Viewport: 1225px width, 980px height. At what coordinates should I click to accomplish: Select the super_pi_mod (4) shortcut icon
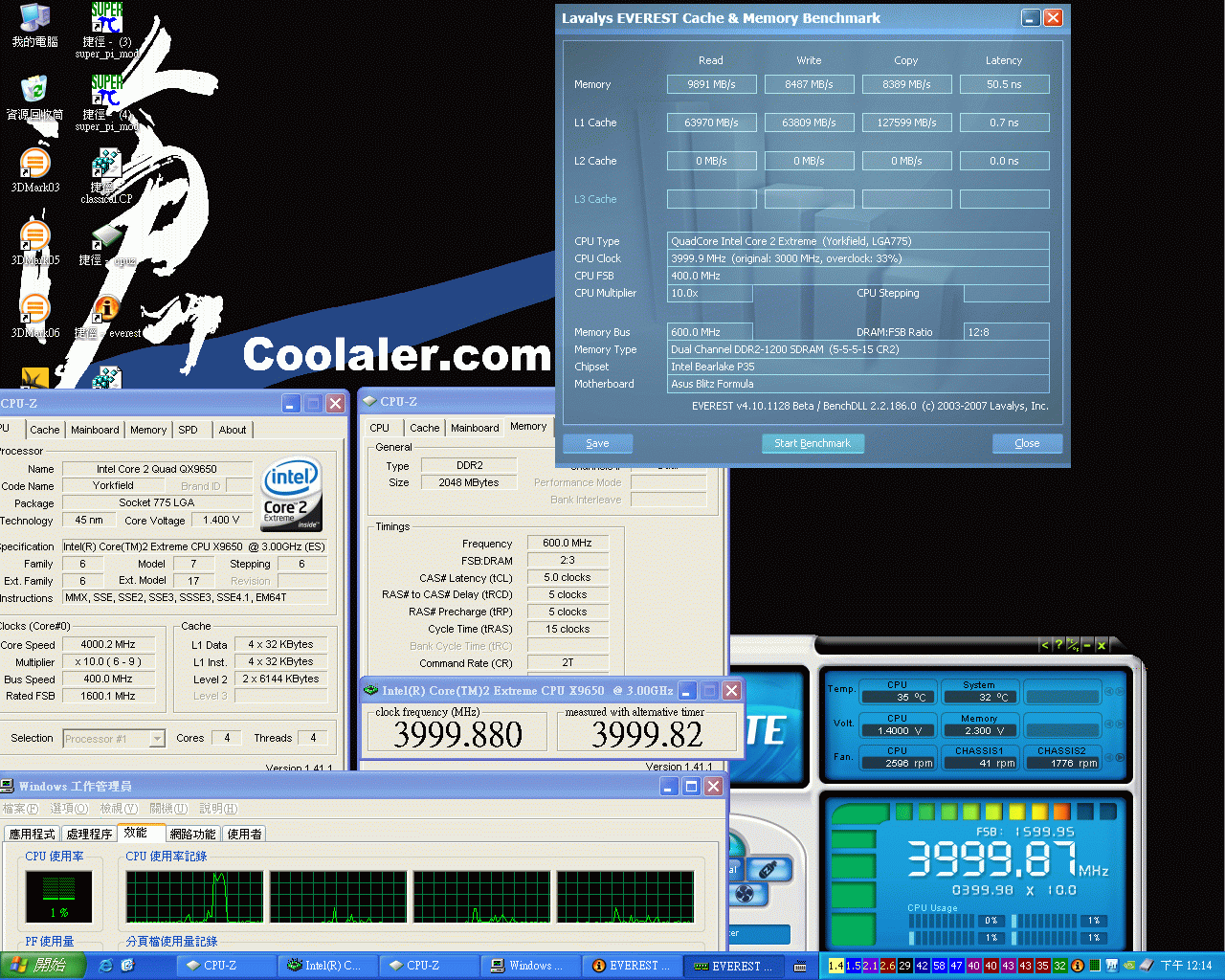point(107,102)
